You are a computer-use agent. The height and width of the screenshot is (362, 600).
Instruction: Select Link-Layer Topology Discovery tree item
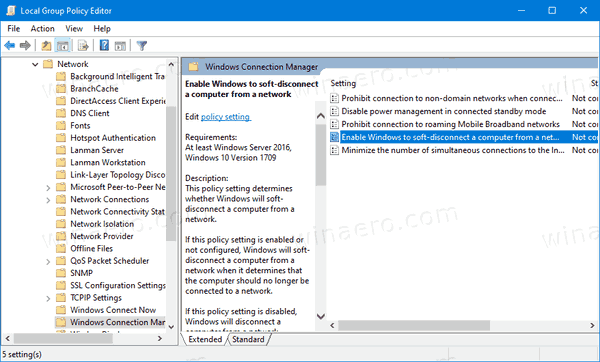(117, 175)
